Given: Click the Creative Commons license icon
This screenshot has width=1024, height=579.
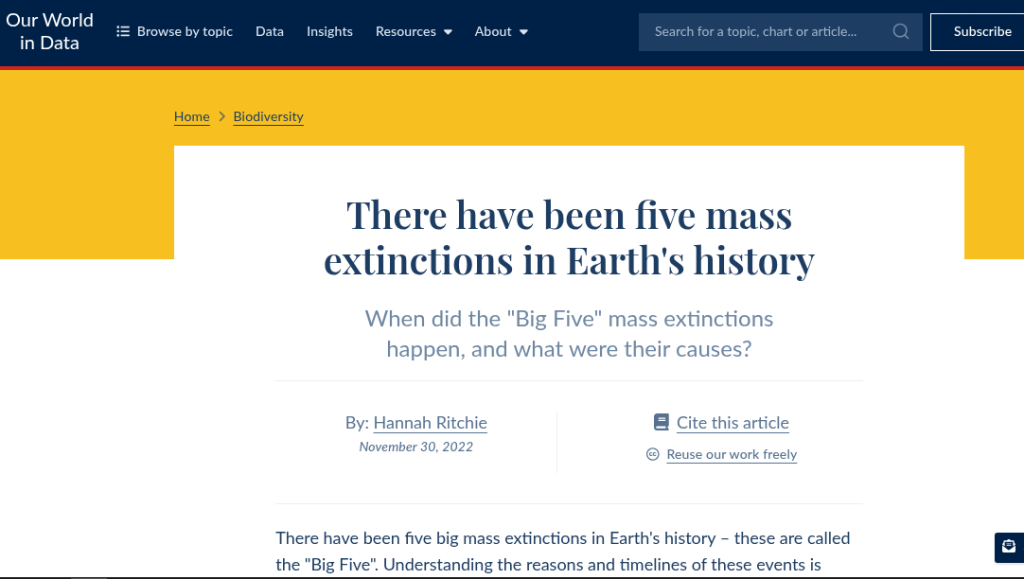Looking at the screenshot, I should (652, 454).
